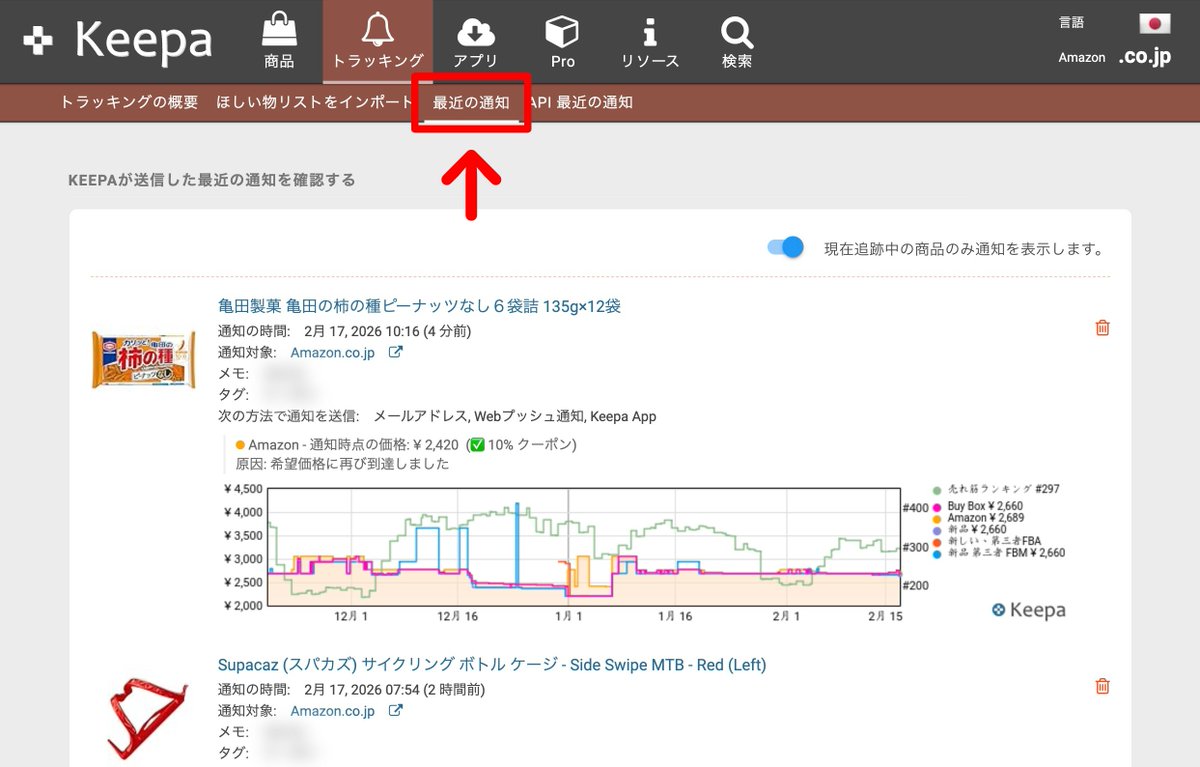Open the 言語 language setting

1071,23
